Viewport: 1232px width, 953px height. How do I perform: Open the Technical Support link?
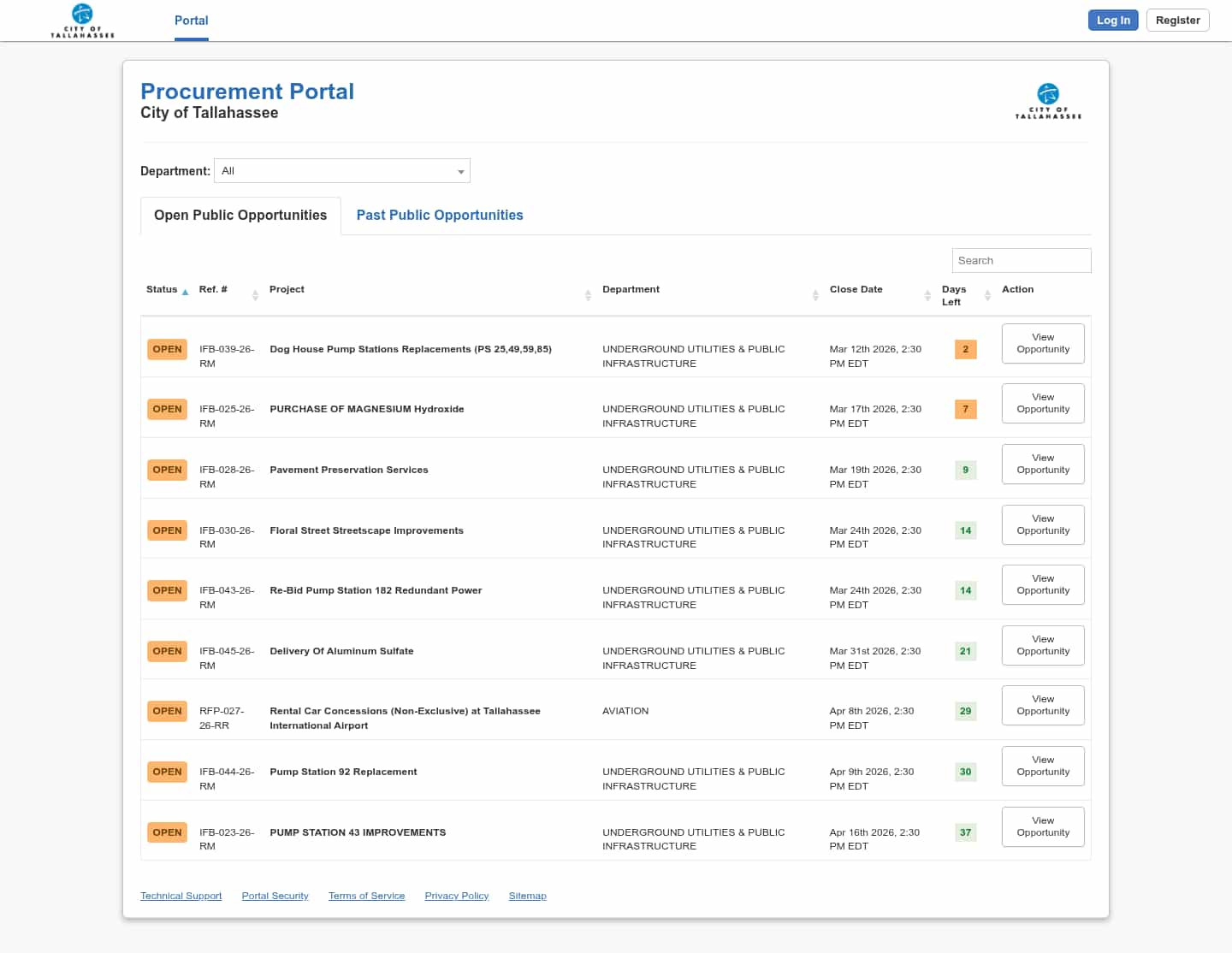point(181,896)
